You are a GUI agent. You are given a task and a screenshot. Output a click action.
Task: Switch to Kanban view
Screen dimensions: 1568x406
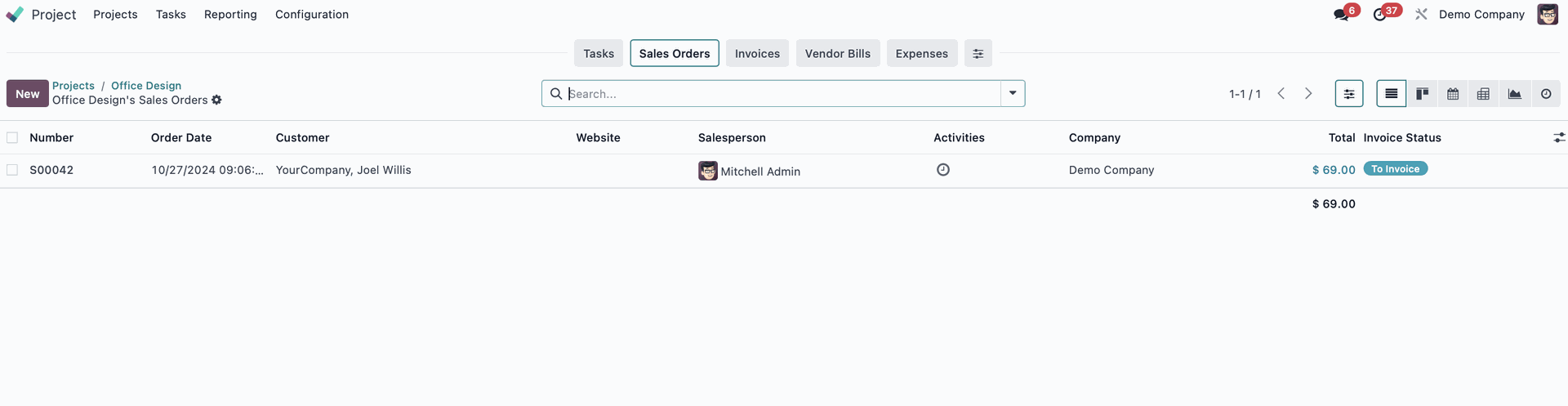pos(1422,94)
